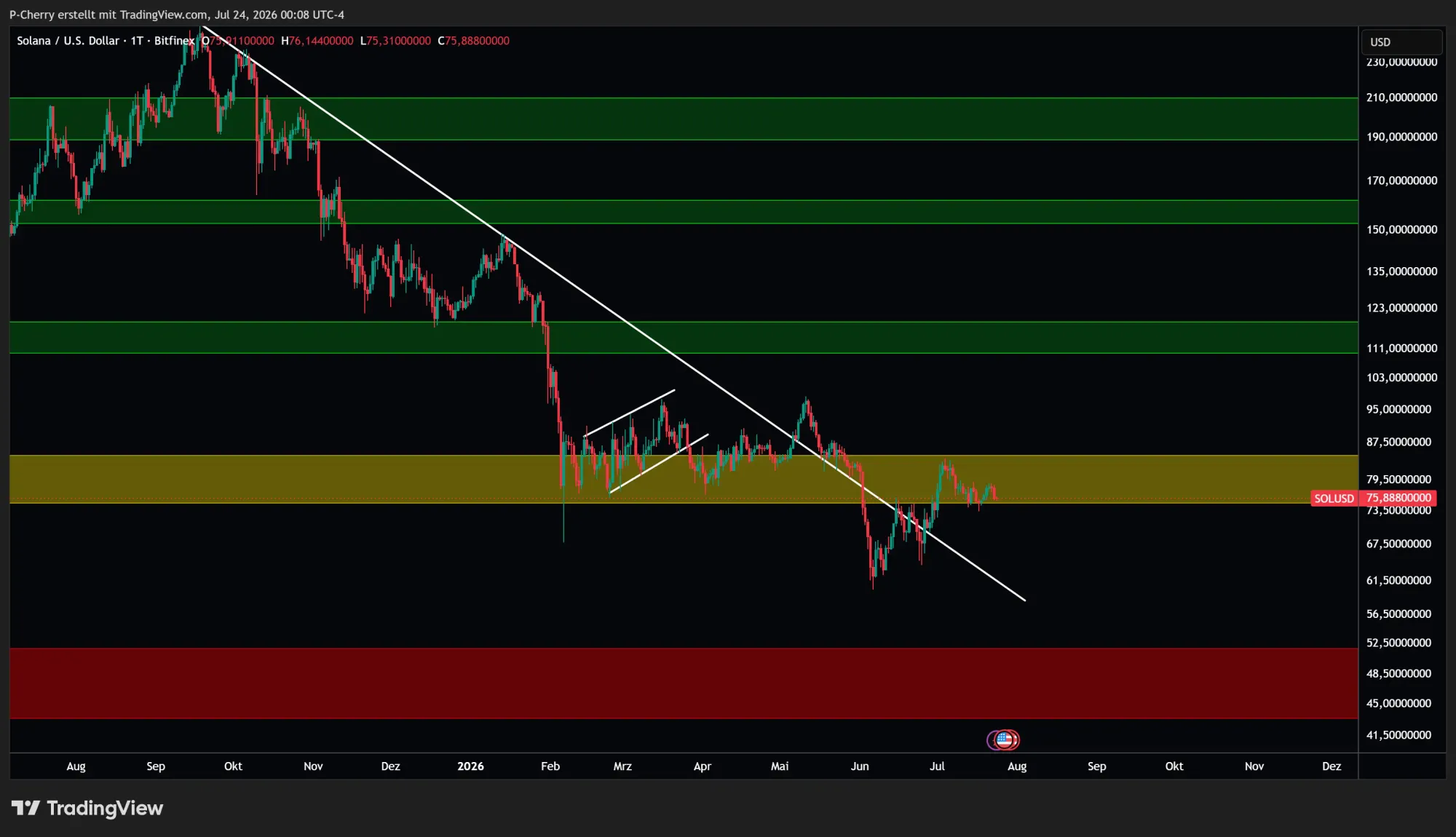Click the 41,50000000 price axis label
The height and width of the screenshot is (837, 1456).
point(1398,736)
